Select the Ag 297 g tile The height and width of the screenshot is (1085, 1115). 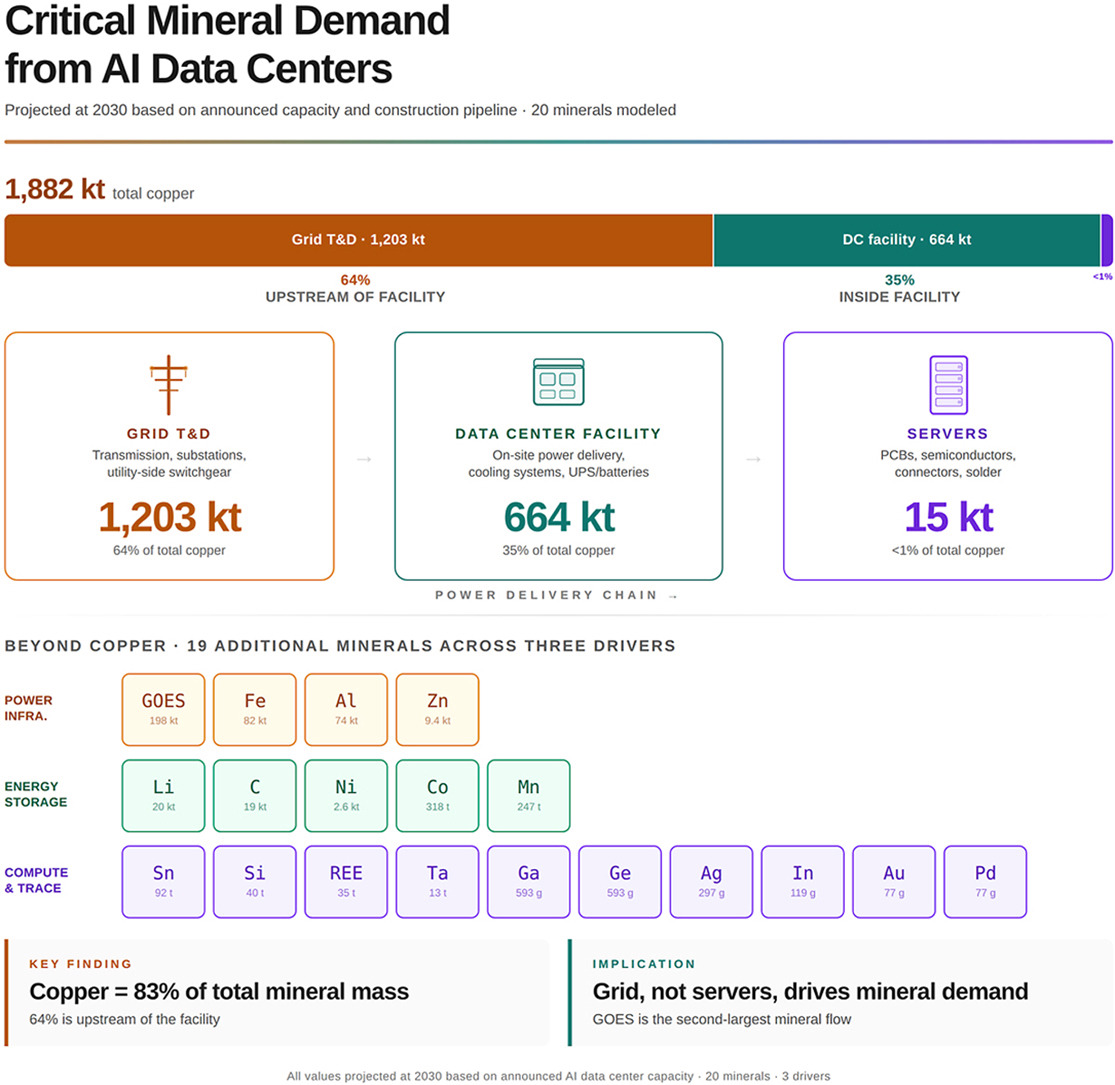[711, 882]
